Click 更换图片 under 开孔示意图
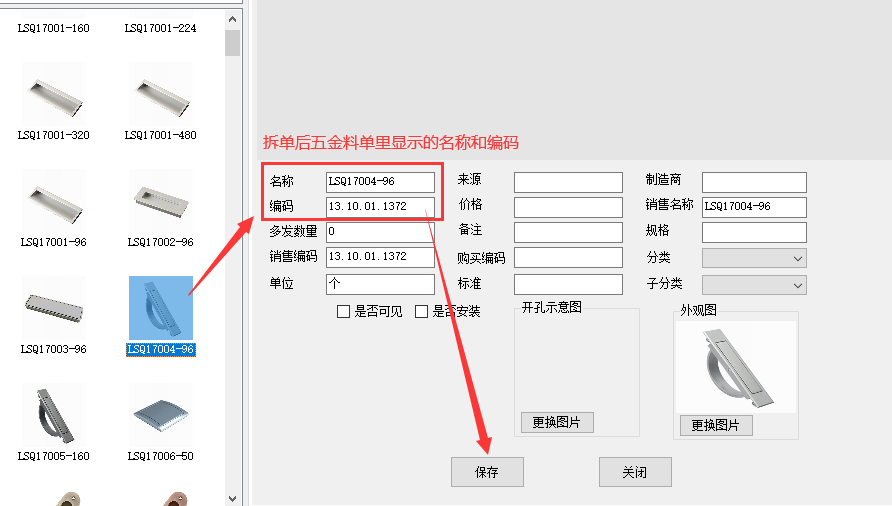The image size is (892, 506). 558,422
